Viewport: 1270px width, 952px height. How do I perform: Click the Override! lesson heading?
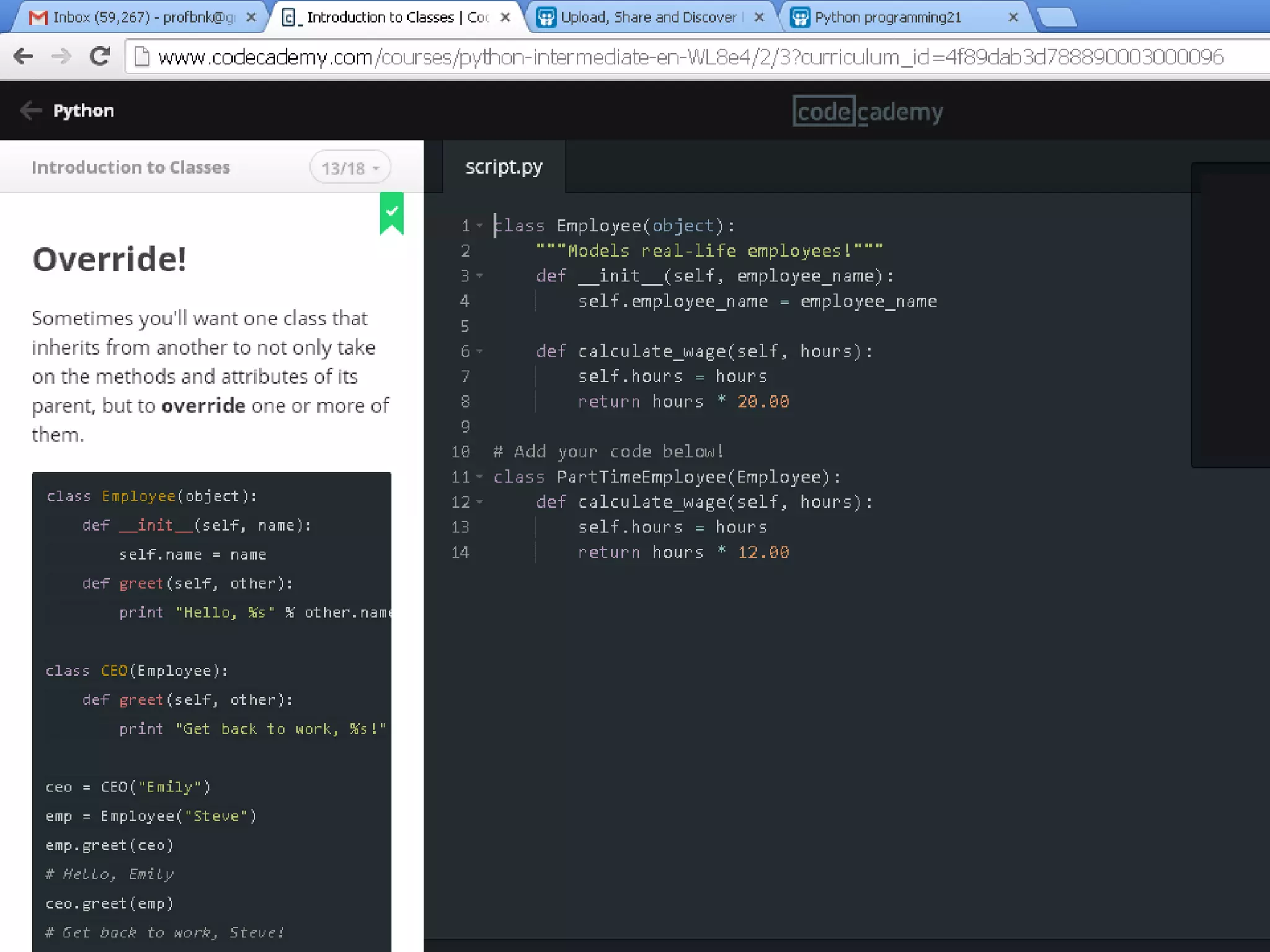(x=109, y=259)
